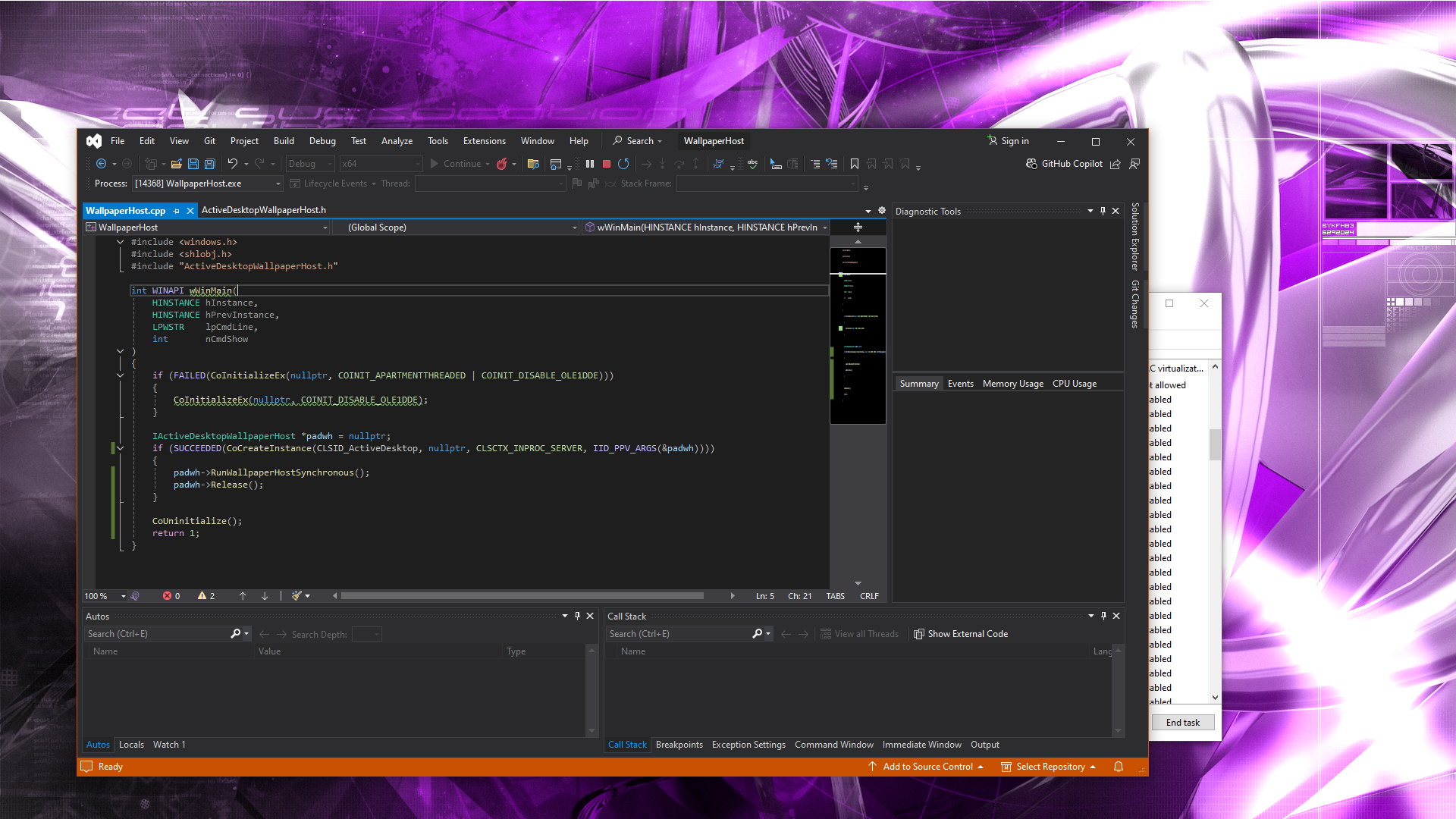Toggle Show External Code in Call Stack
1456x819 pixels.
[x=961, y=634]
